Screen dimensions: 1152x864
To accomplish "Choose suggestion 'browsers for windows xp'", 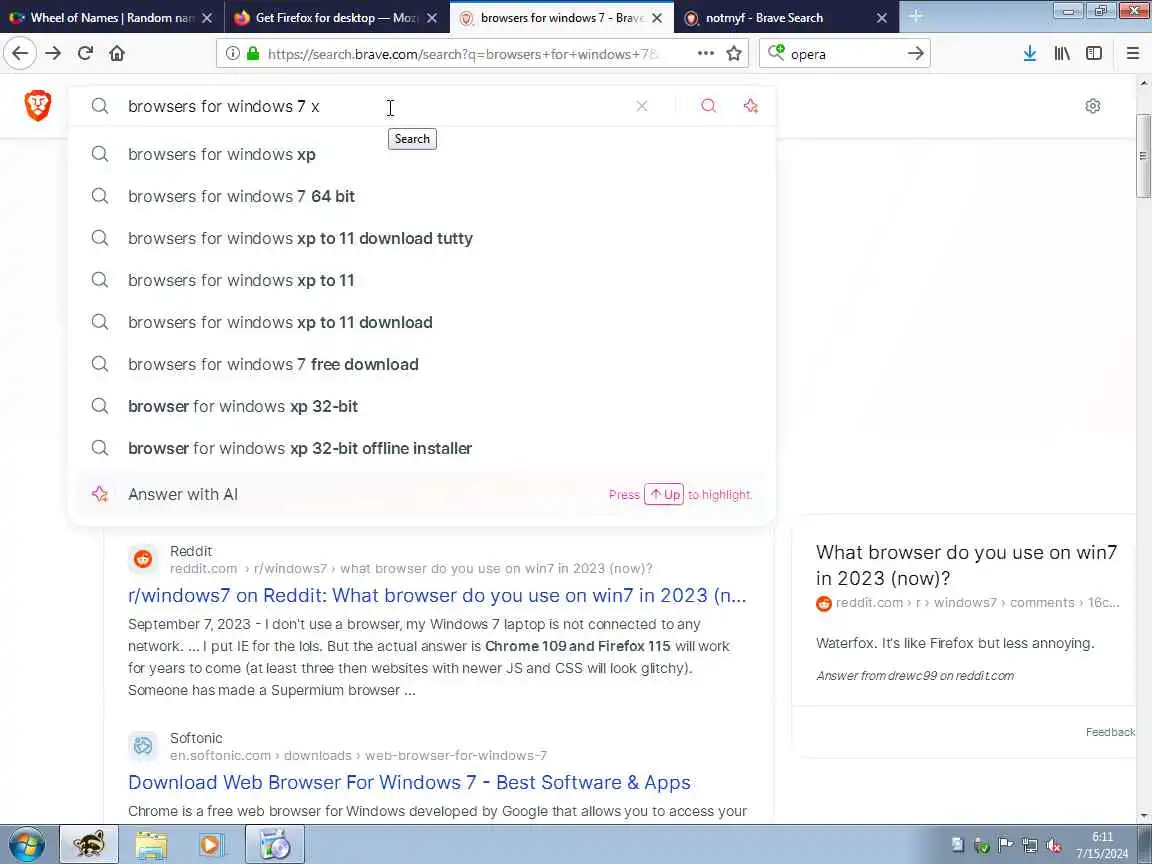I will click(x=422, y=154).
